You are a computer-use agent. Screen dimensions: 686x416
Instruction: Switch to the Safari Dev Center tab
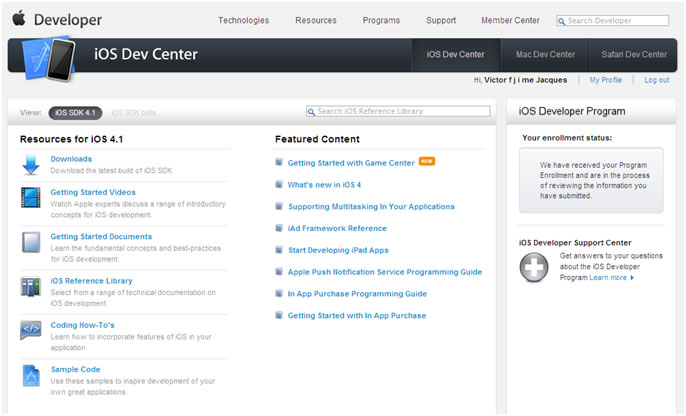tap(634, 54)
